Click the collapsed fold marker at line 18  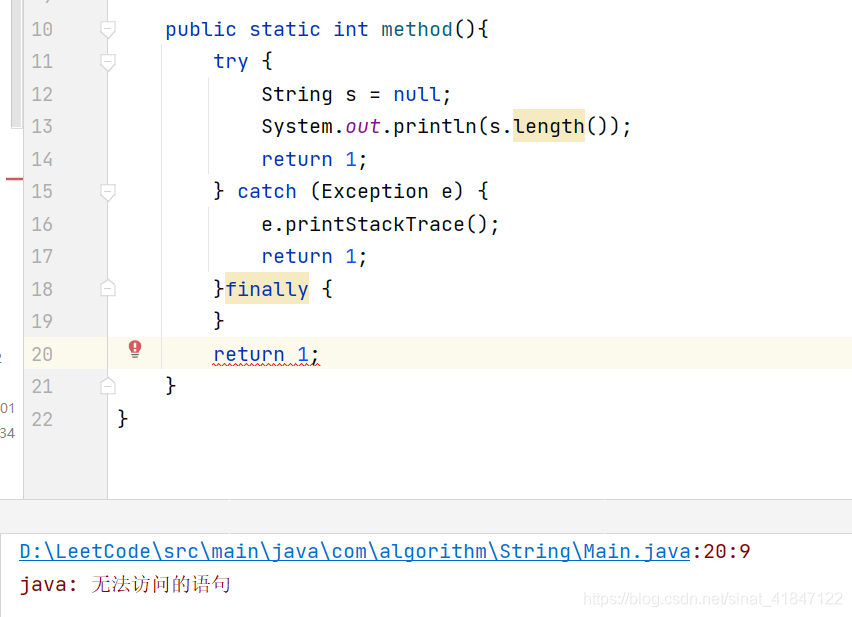pos(107,288)
